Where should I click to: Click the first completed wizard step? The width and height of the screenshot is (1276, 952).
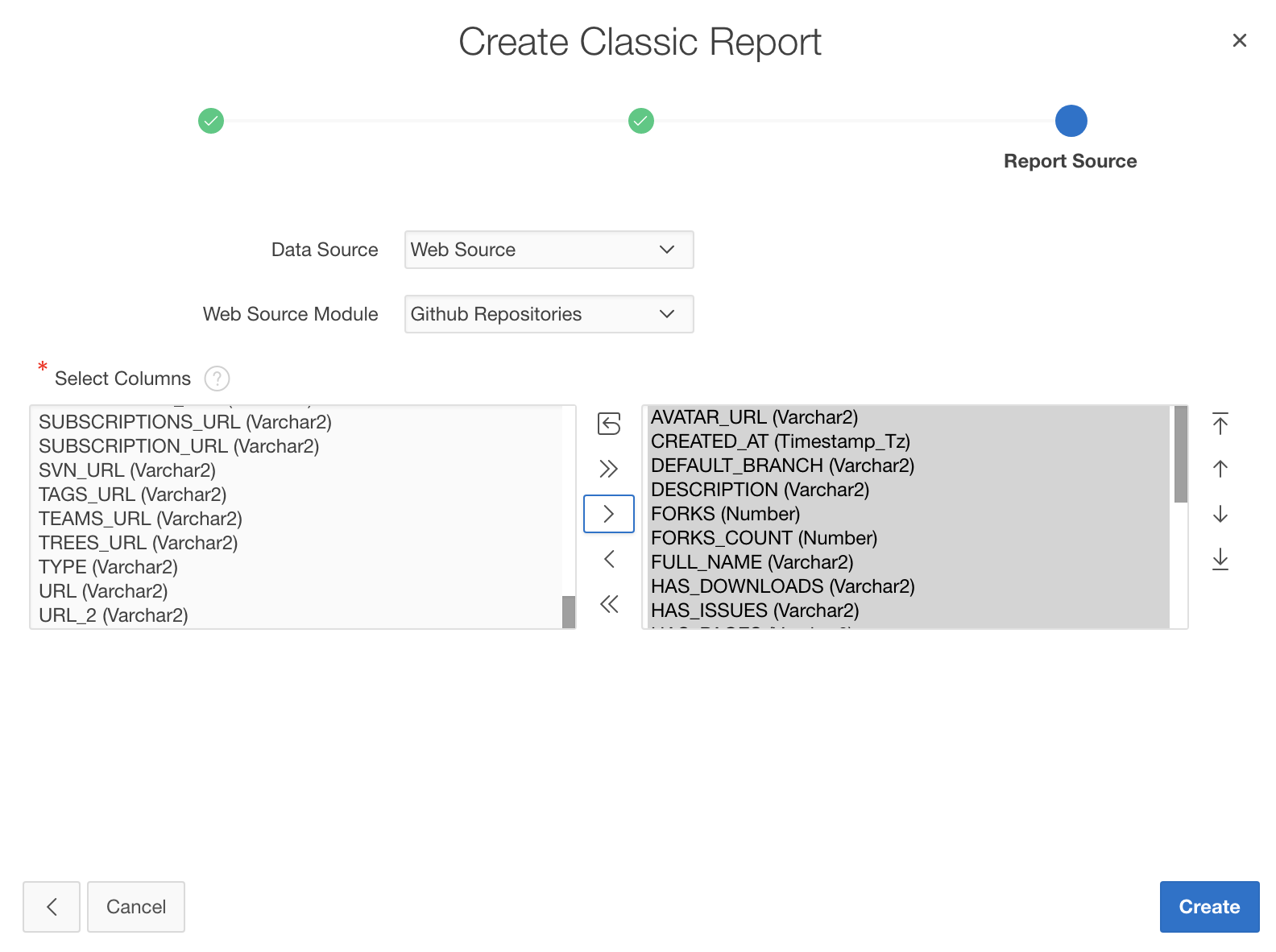[211, 122]
